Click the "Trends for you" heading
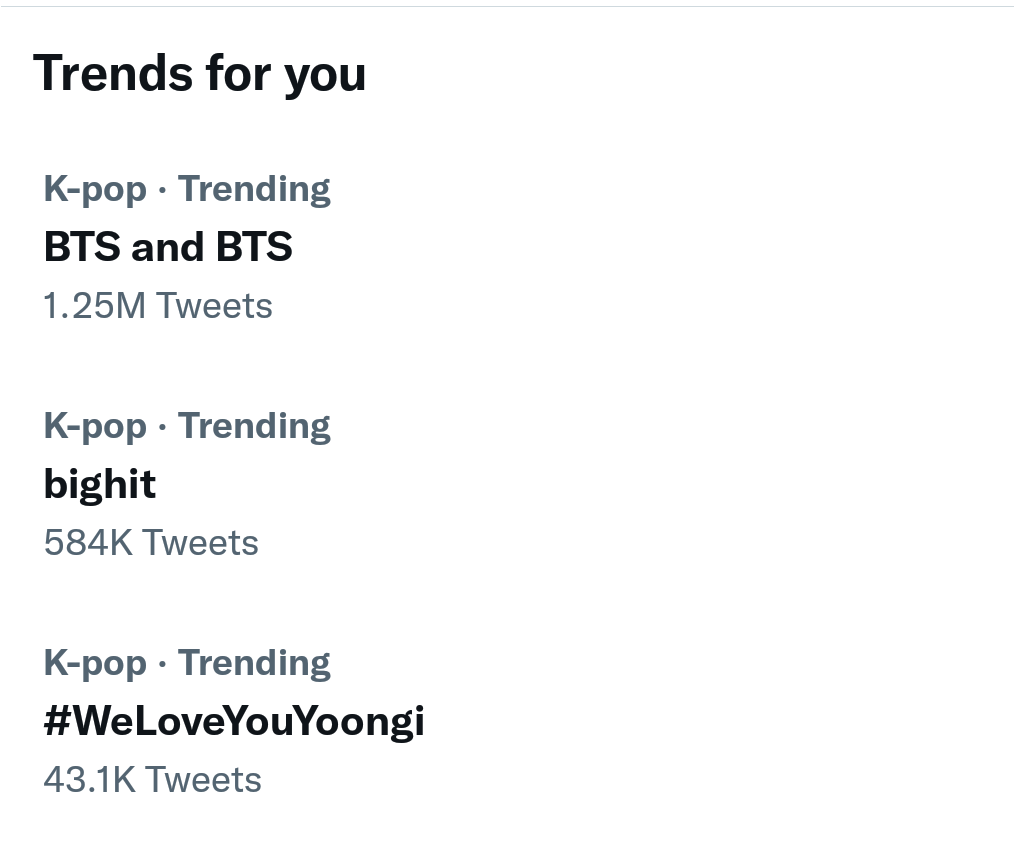The width and height of the screenshot is (1014, 848). tap(200, 74)
